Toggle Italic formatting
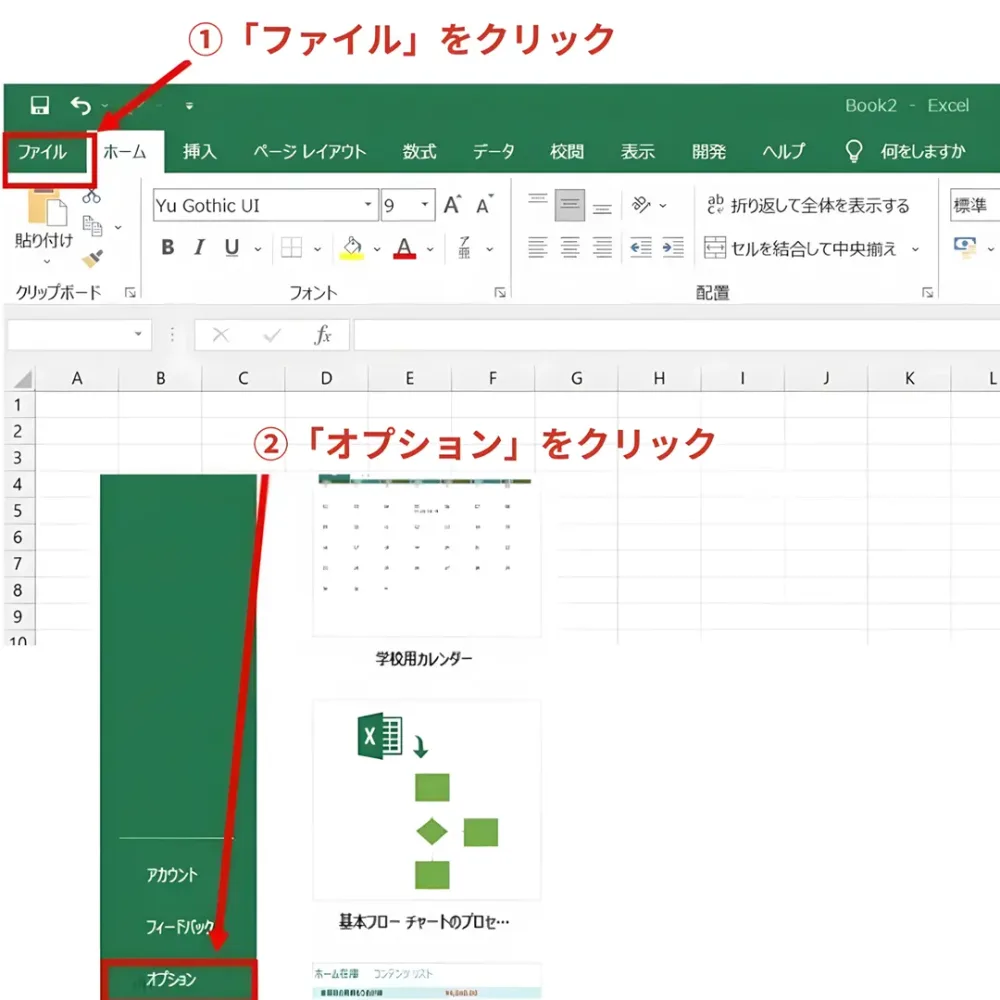 click(x=200, y=247)
